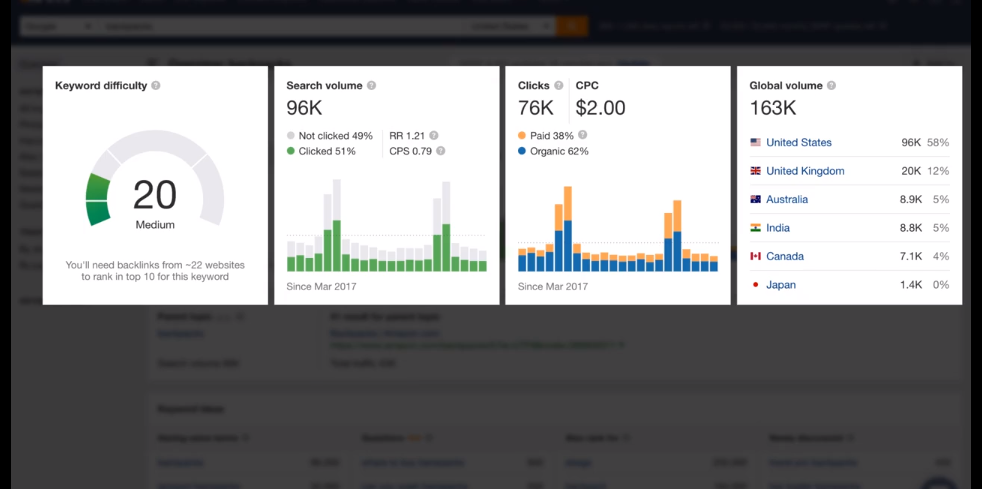Viewport: 982px width, 489px height.
Task: Click the United States flag icon
Action: (x=755, y=143)
